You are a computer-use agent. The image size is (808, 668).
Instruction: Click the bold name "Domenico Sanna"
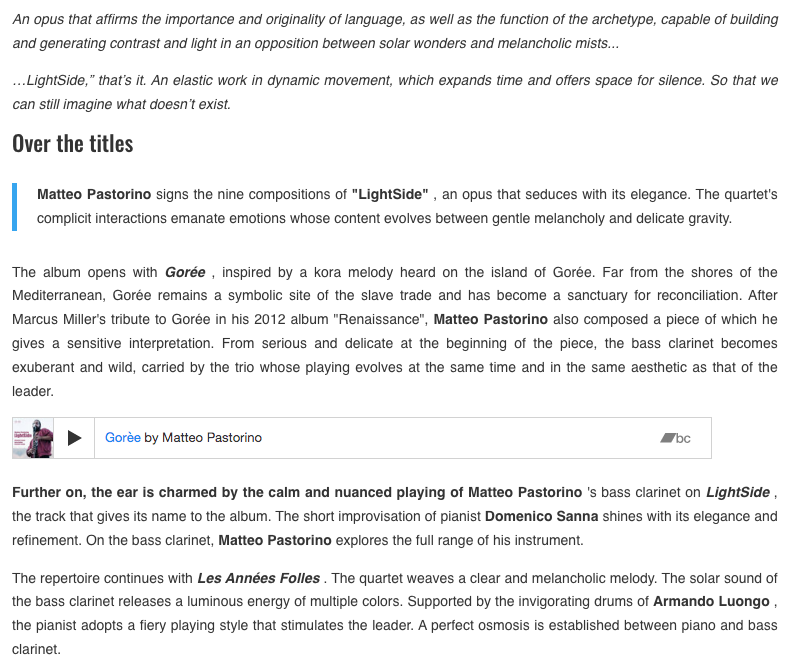point(535,517)
